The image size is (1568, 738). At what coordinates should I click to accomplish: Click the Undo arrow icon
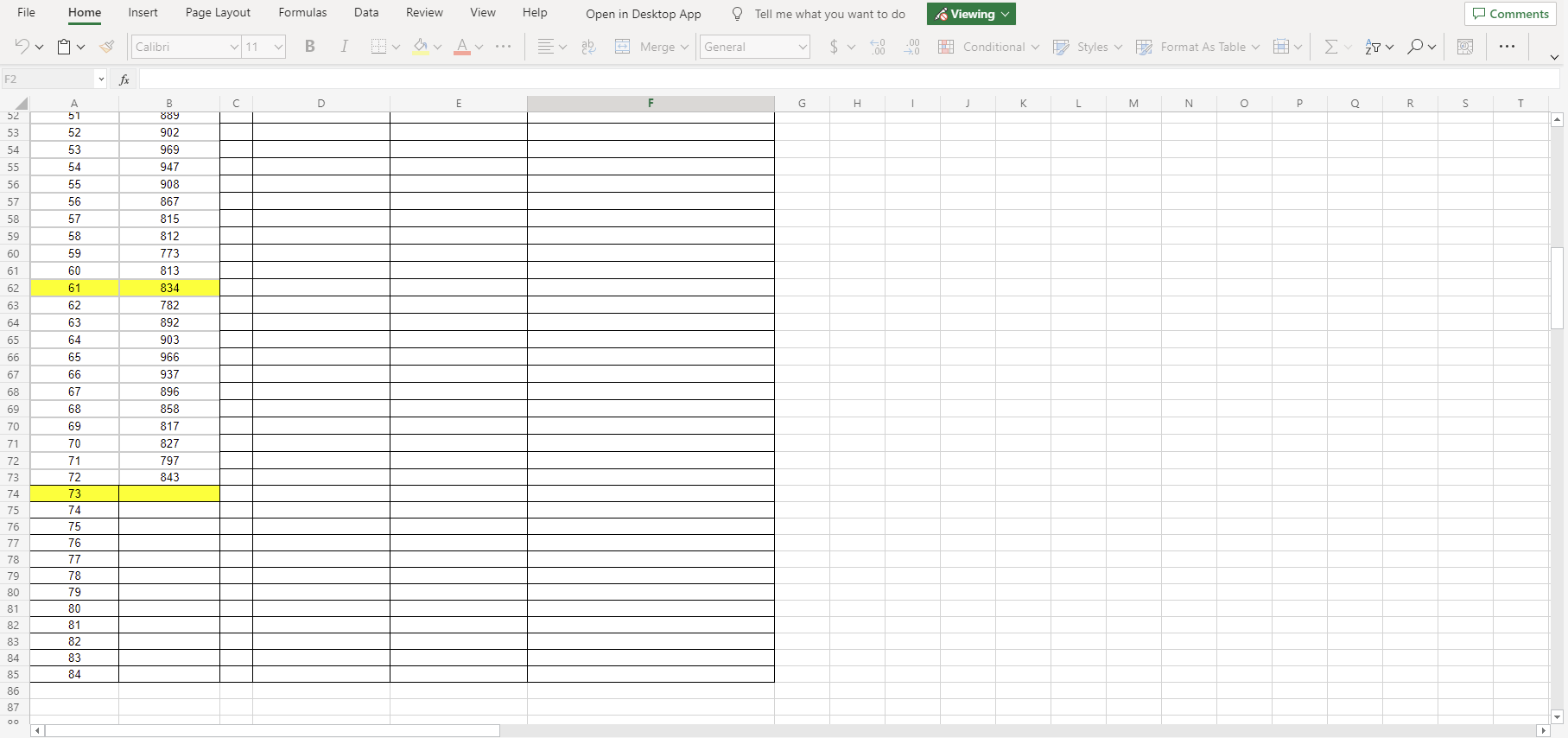point(22,47)
